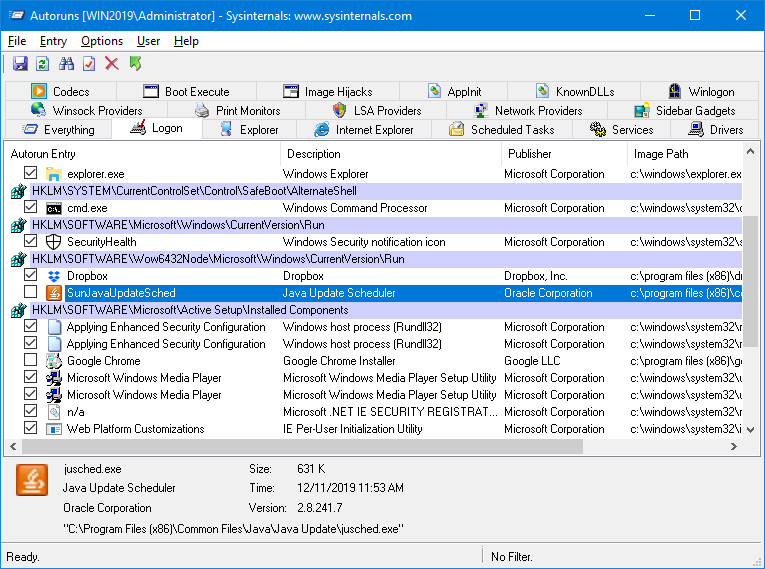The image size is (765, 569).
Task: Click the horizontal scrollbar right arrow
Action: pos(733,447)
